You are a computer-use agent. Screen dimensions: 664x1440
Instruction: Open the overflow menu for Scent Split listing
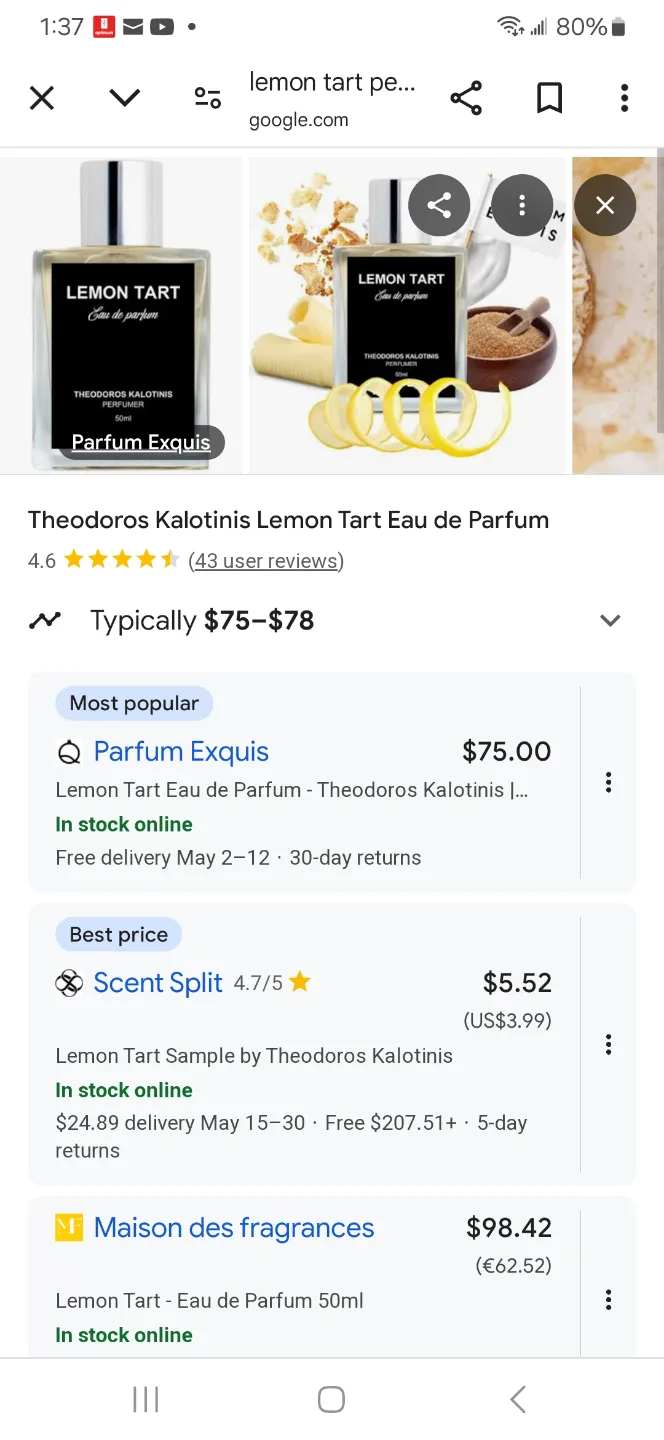[x=608, y=1043]
